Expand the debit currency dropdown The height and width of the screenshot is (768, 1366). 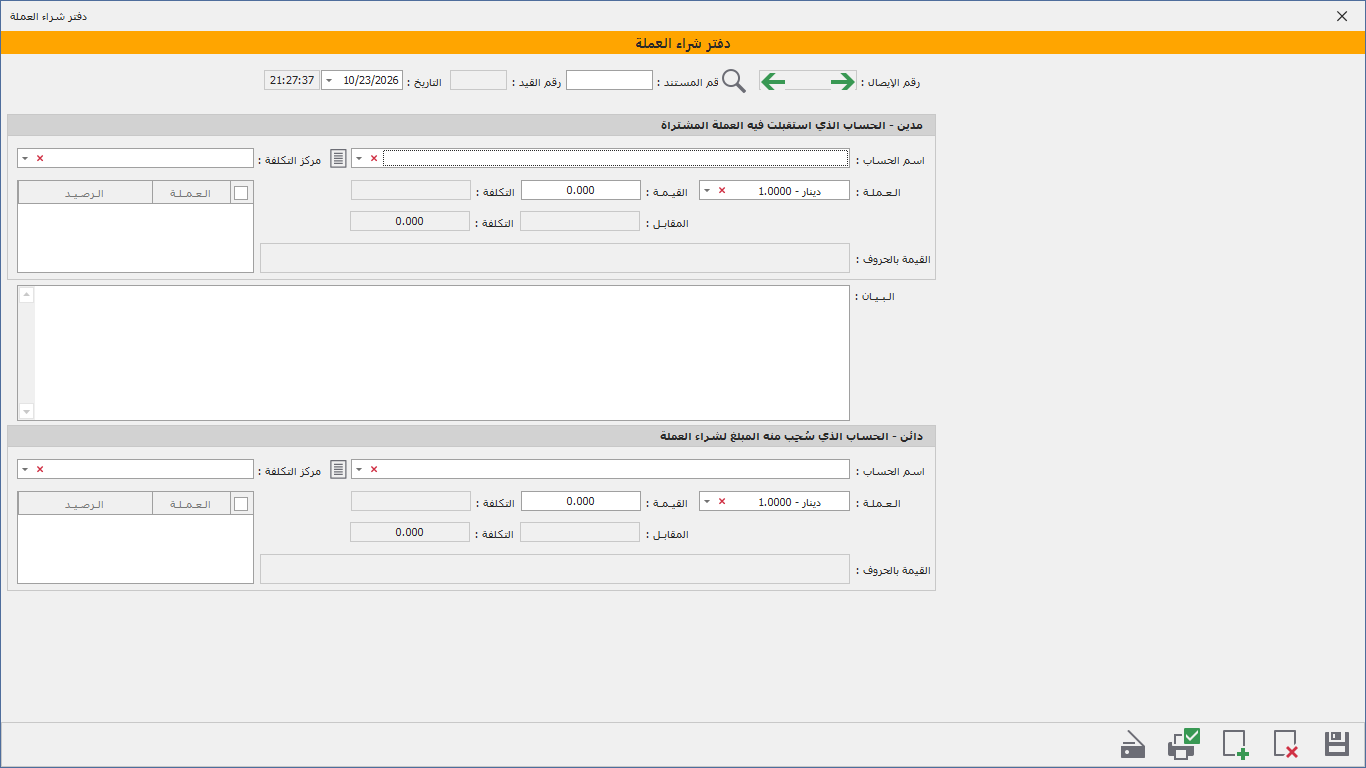tap(707, 190)
